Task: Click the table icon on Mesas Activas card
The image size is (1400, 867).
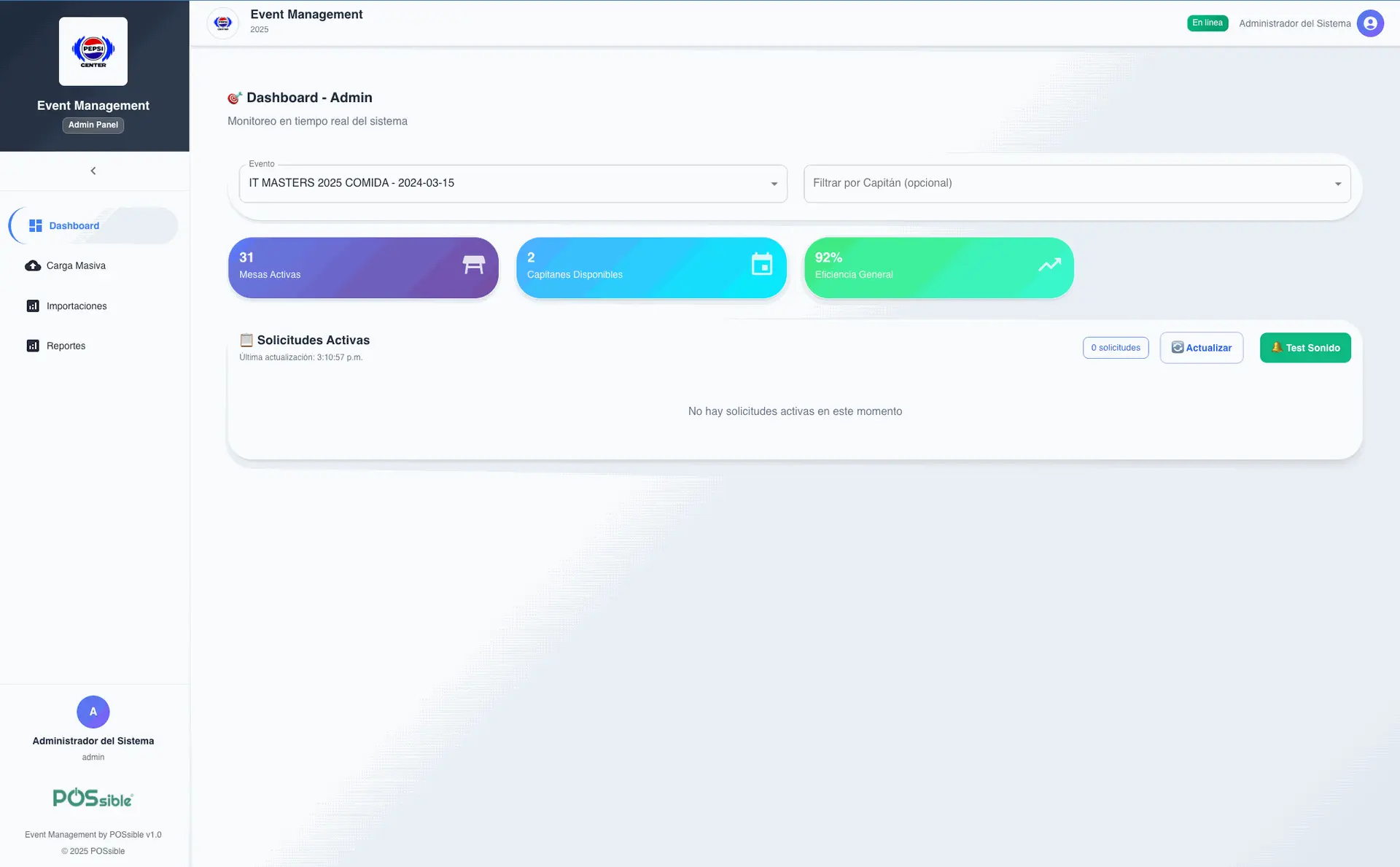Action: coord(473,265)
